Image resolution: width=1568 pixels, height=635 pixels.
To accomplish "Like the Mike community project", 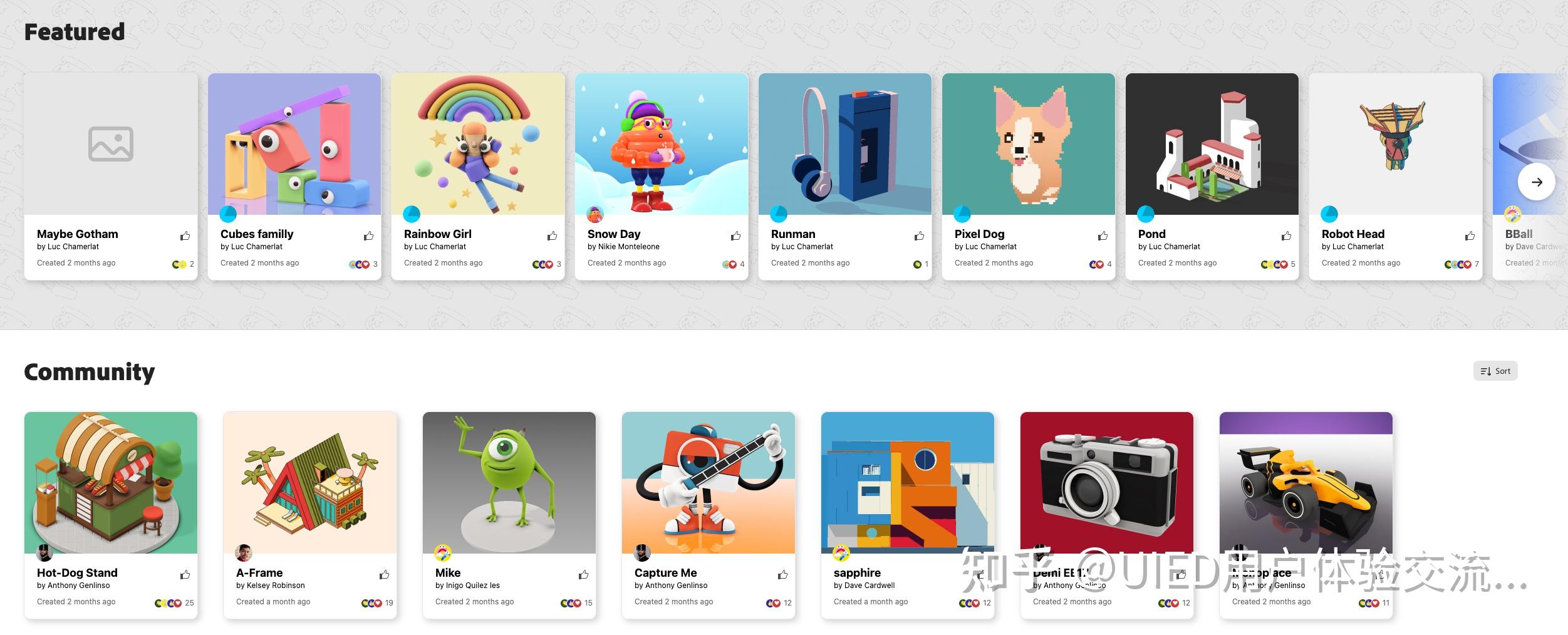I will 583,574.
